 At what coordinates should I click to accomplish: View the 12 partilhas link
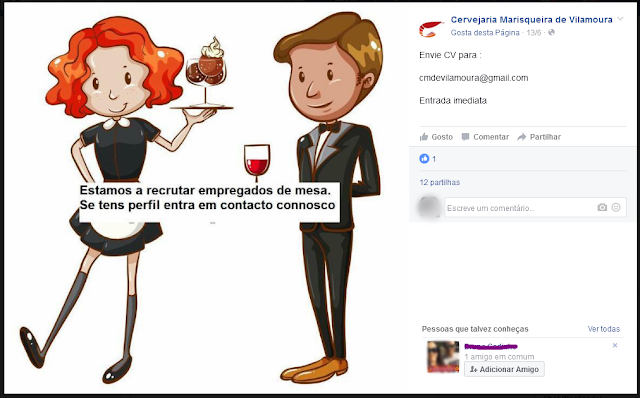click(440, 182)
